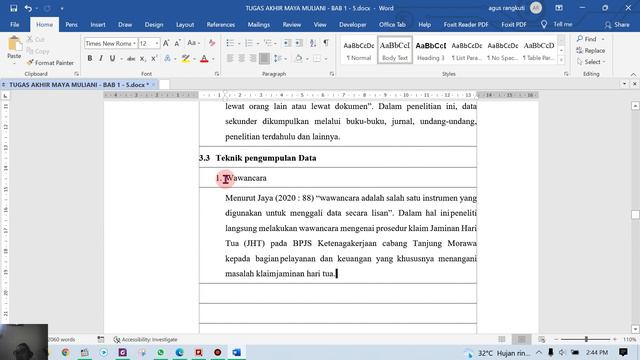Toggle Underline formatting
640x360 pixels.
tap(112, 59)
